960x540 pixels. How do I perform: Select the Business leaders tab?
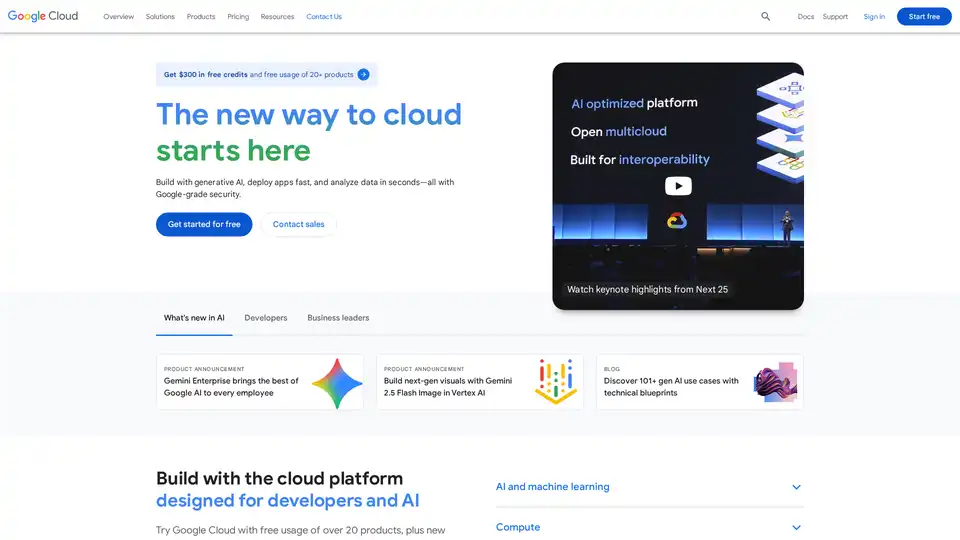(x=338, y=318)
